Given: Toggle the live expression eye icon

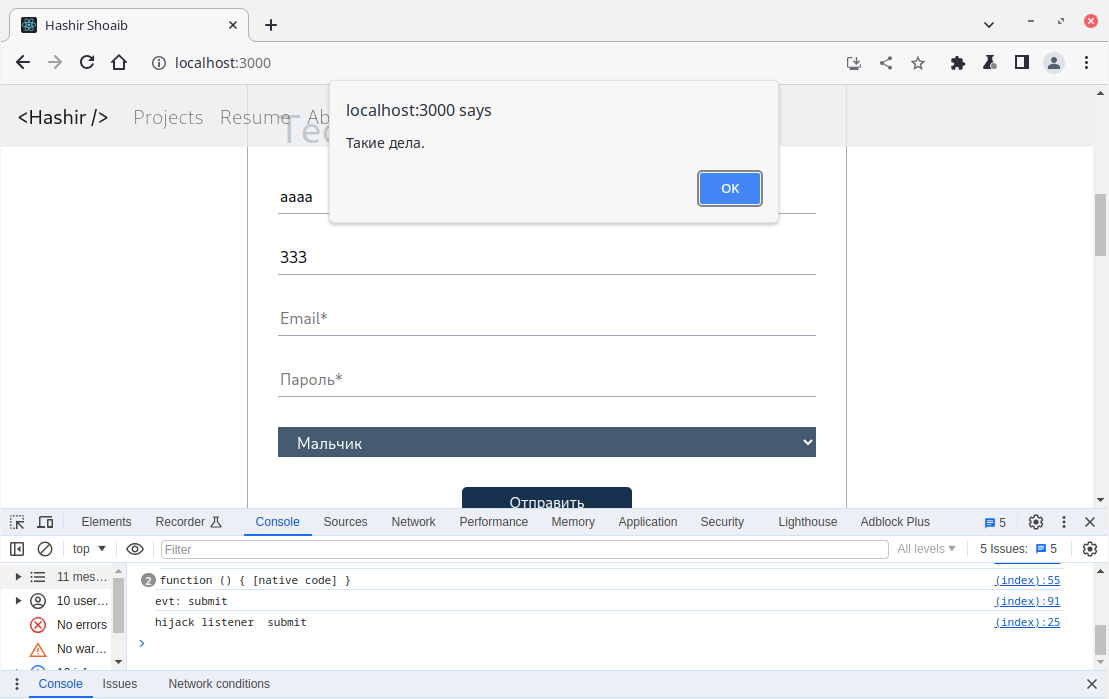Looking at the screenshot, I should (134, 549).
